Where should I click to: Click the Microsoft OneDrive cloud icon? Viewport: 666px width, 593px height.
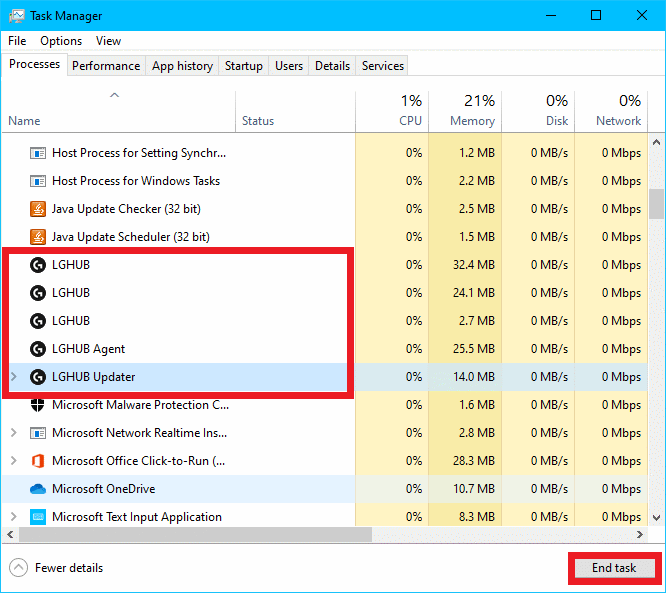click(38, 489)
